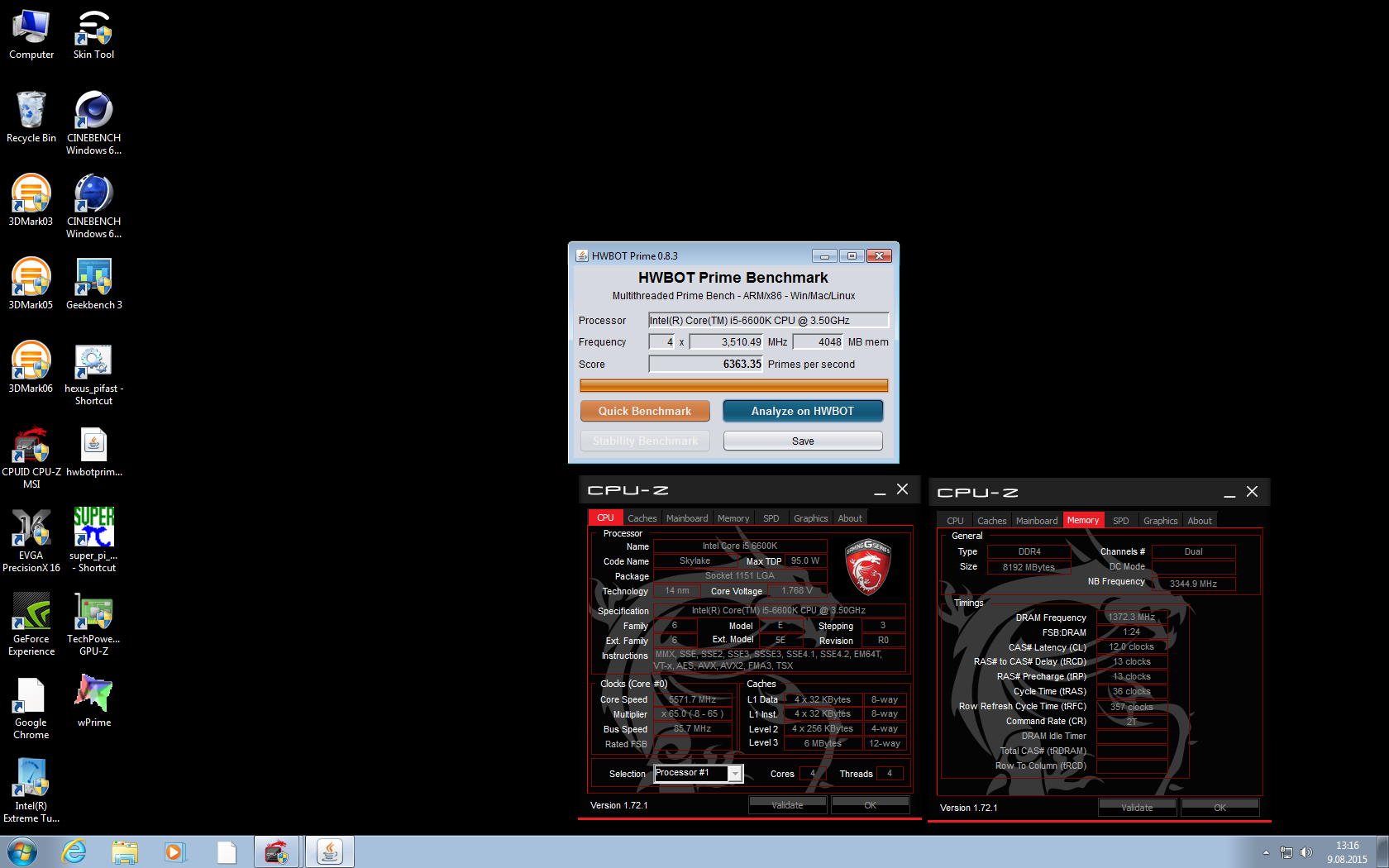Click the network tray icon

1286,852
